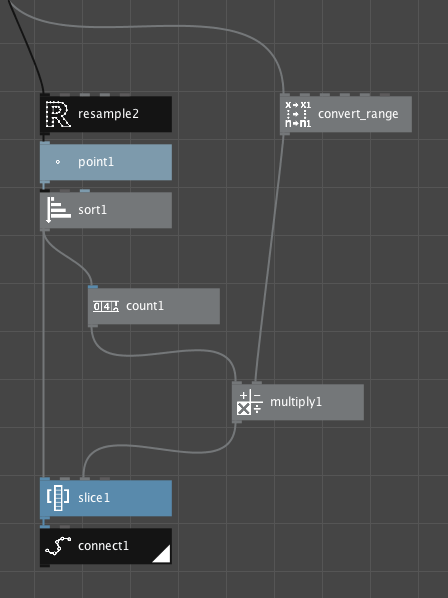Click the count1 node's counter icon

[x=106, y=306]
